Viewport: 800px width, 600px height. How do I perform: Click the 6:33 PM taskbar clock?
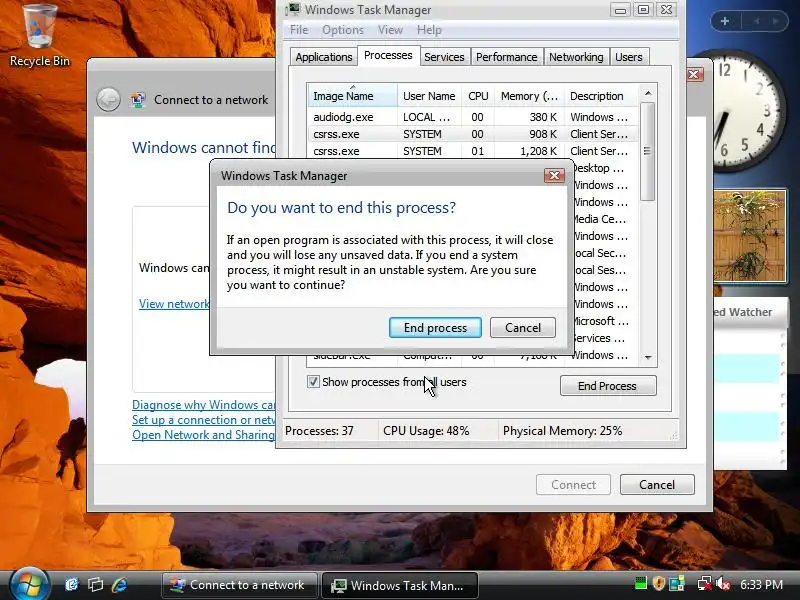pos(761,584)
